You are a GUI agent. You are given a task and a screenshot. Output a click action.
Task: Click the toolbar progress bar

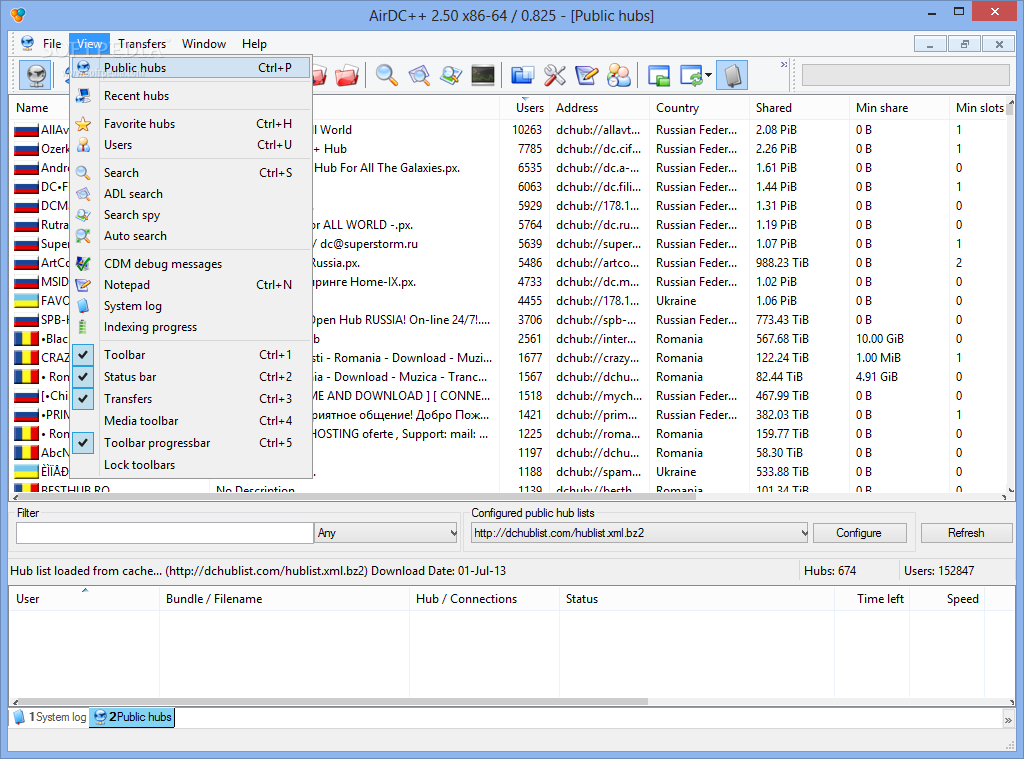coord(905,75)
